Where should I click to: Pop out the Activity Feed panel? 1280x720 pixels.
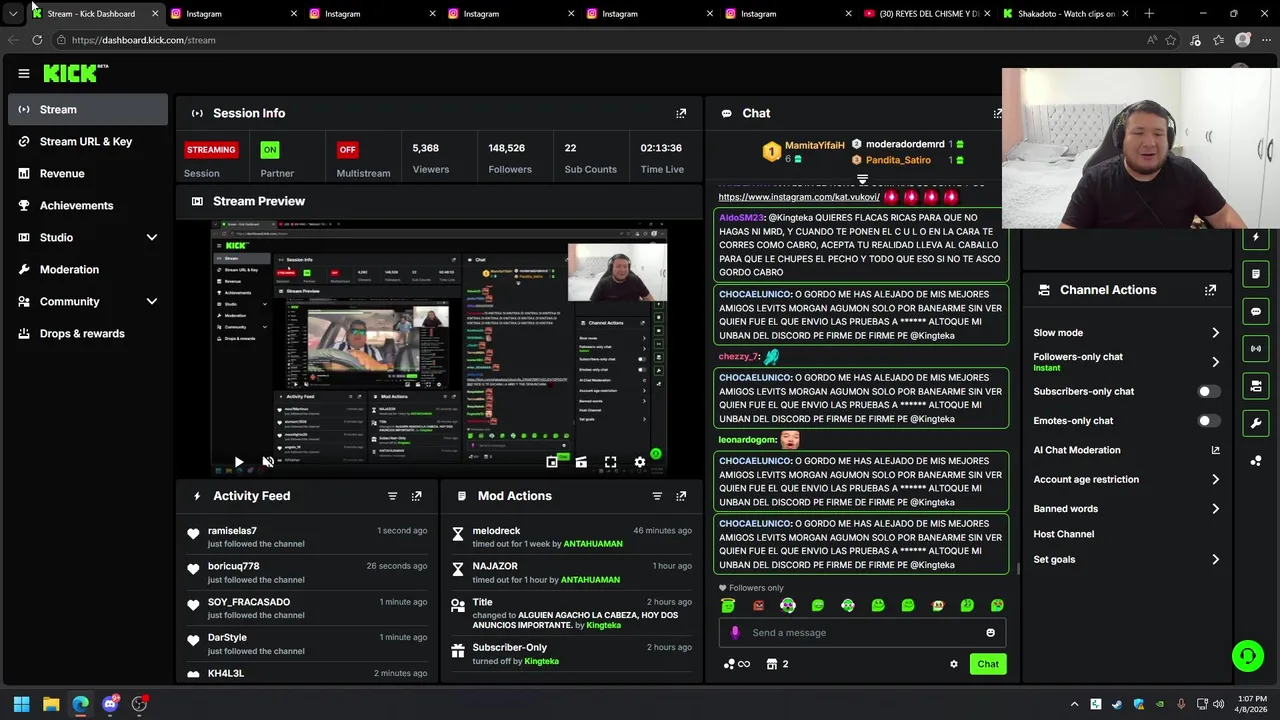point(416,496)
